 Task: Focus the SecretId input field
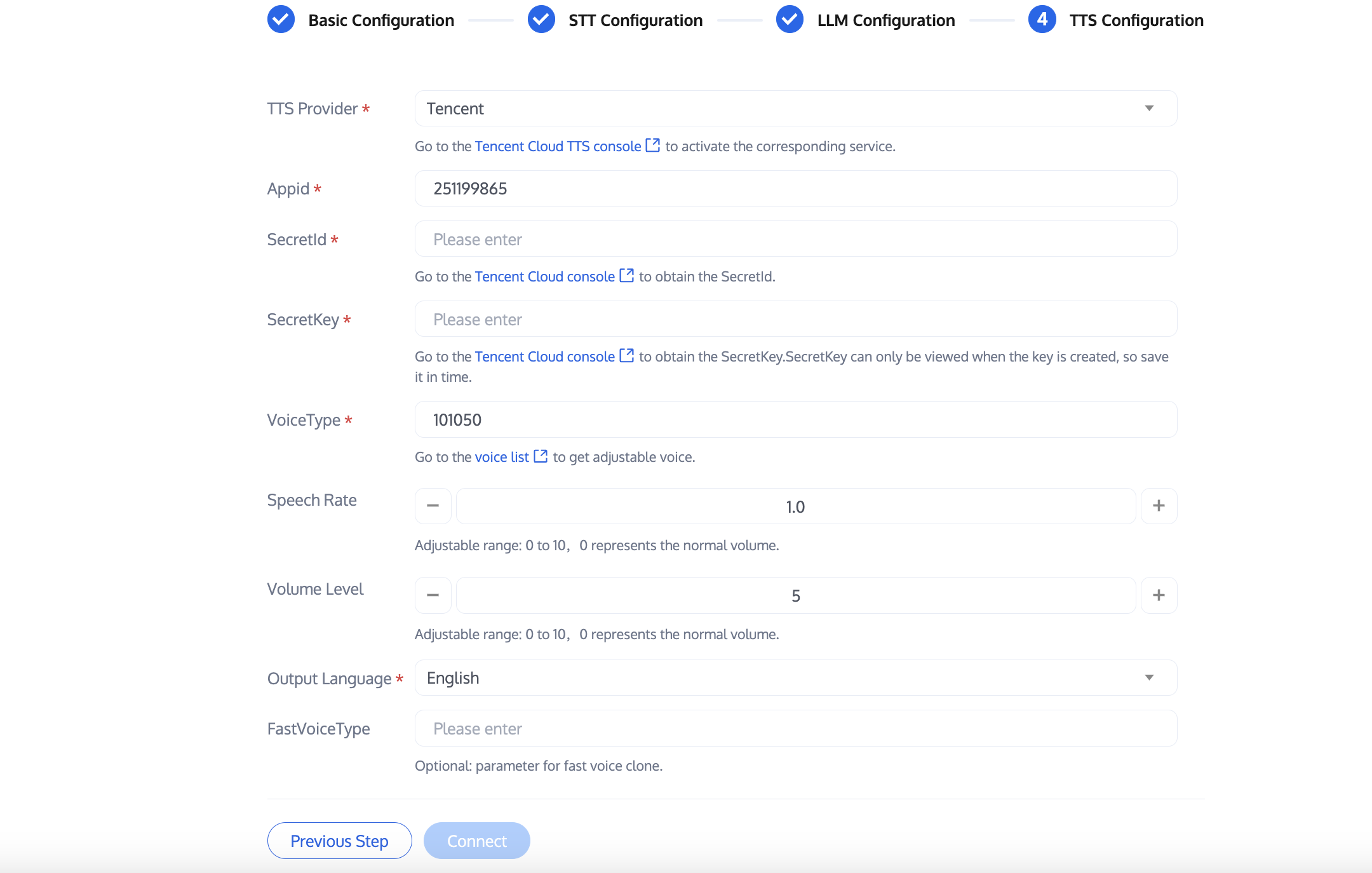click(x=795, y=239)
